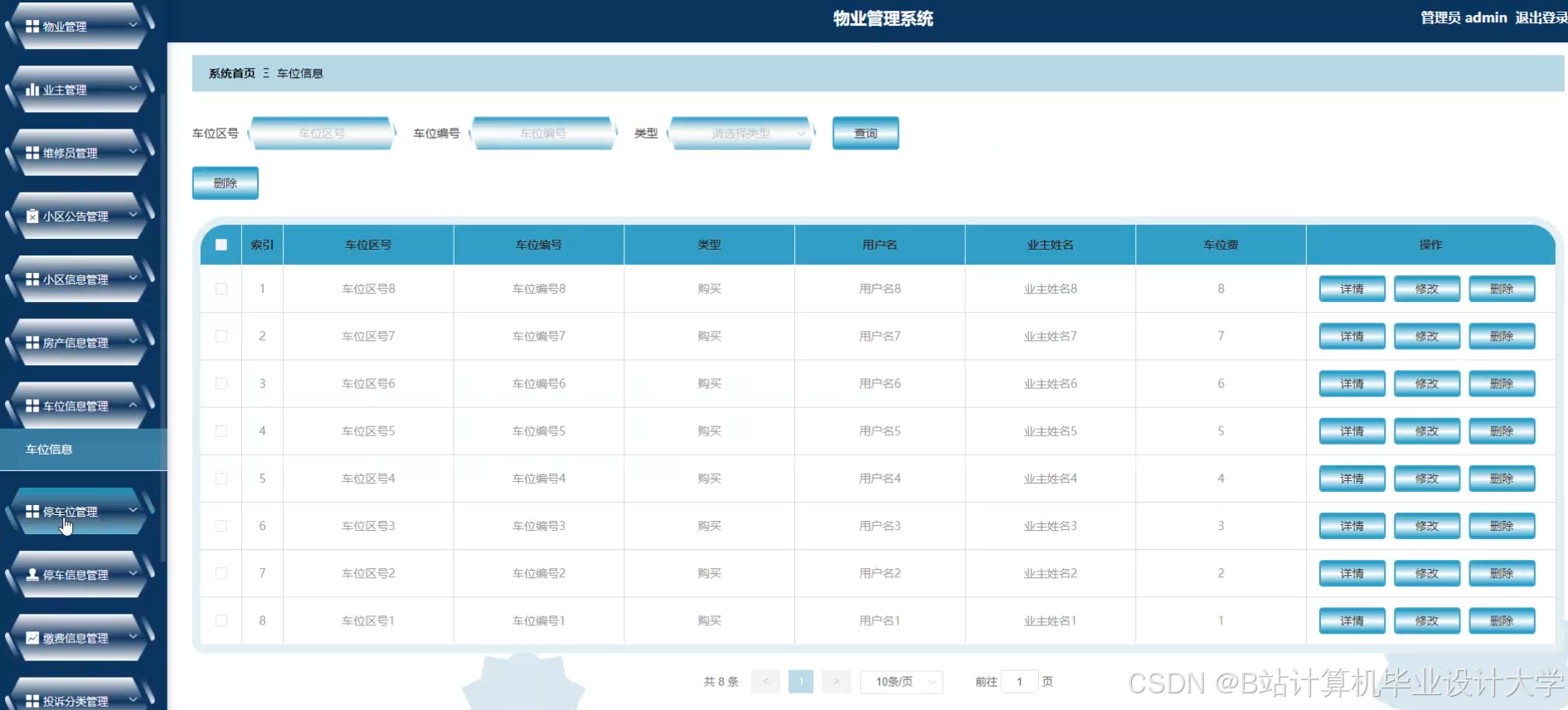Focus the 车位编号 search input
This screenshot has width=1568, height=710.
(543, 134)
